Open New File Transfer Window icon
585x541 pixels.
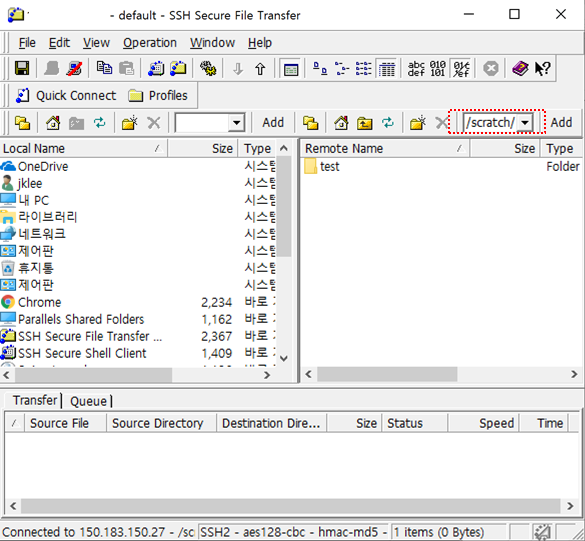tap(178, 68)
